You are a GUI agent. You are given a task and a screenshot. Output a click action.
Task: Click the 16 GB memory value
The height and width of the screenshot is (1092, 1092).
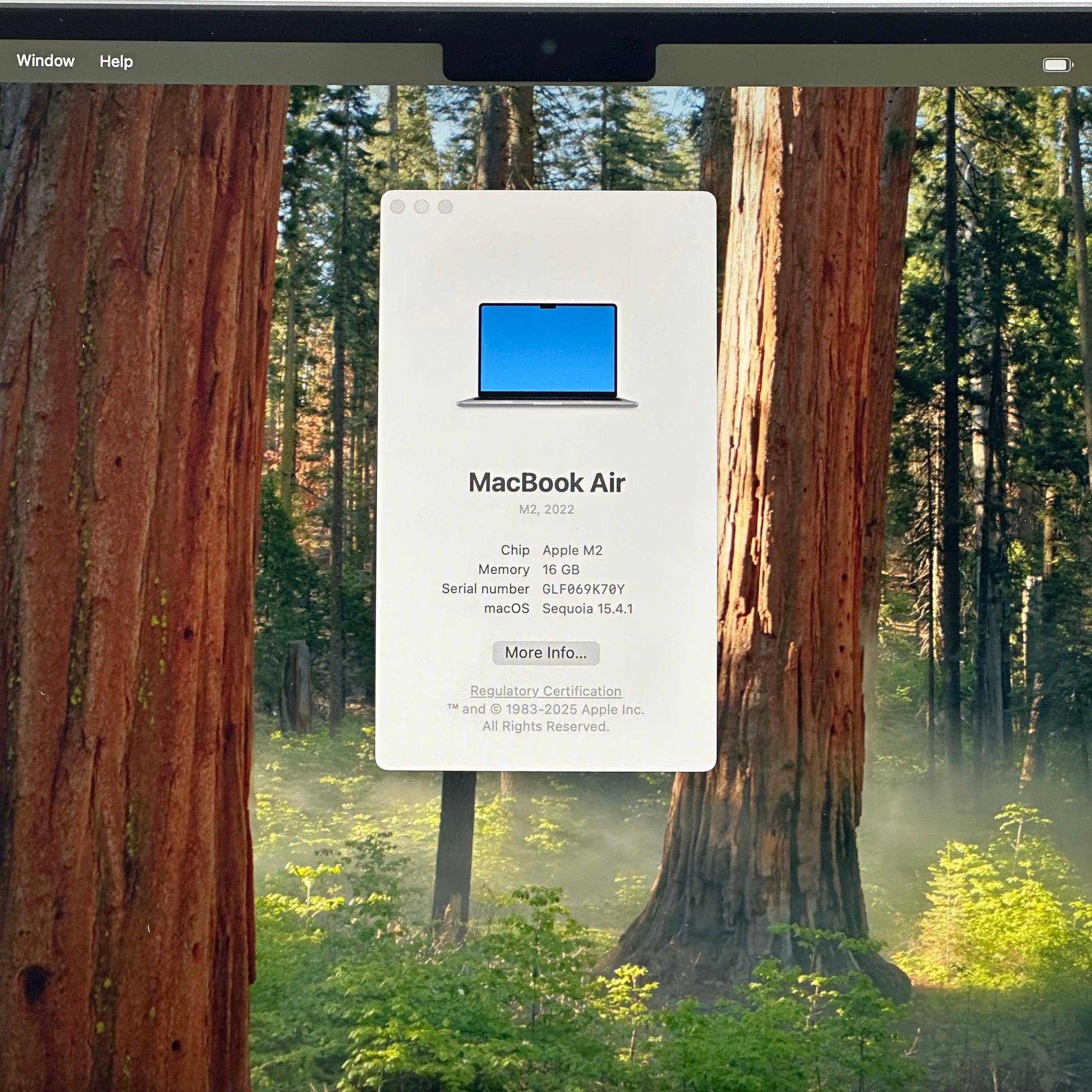[x=561, y=569]
